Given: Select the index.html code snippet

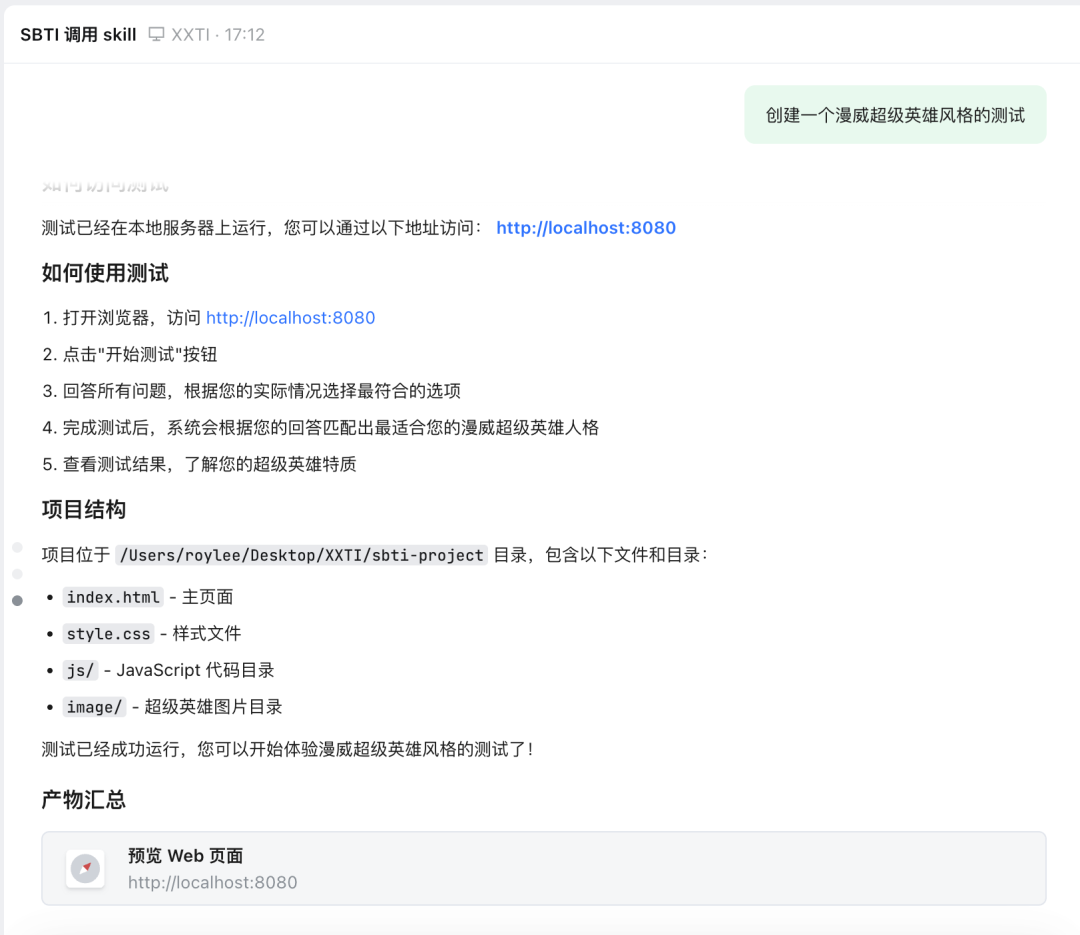Looking at the screenshot, I should click(x=112, y=597).
